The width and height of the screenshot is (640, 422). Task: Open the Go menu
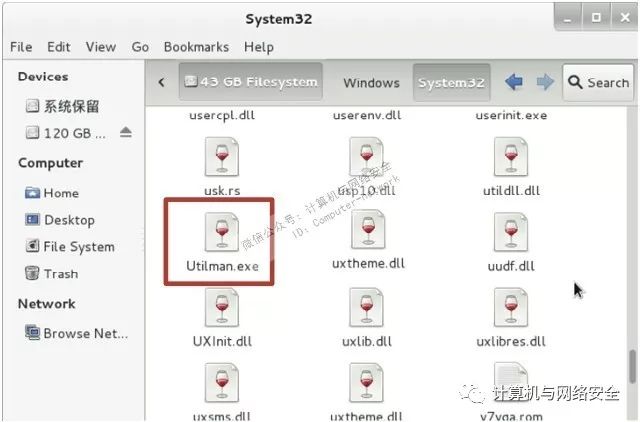click(x=140, y=47)
